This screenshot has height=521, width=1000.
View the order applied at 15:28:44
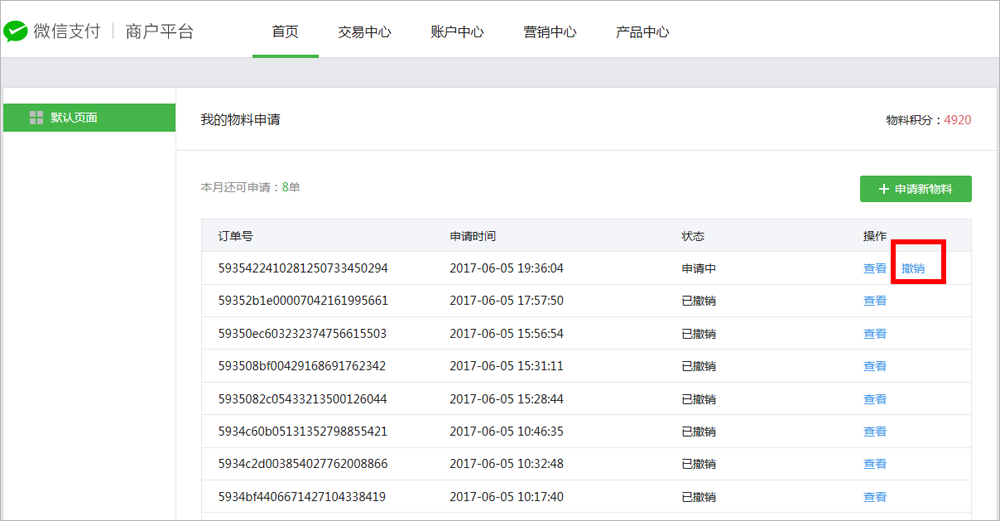coord(874,399)
